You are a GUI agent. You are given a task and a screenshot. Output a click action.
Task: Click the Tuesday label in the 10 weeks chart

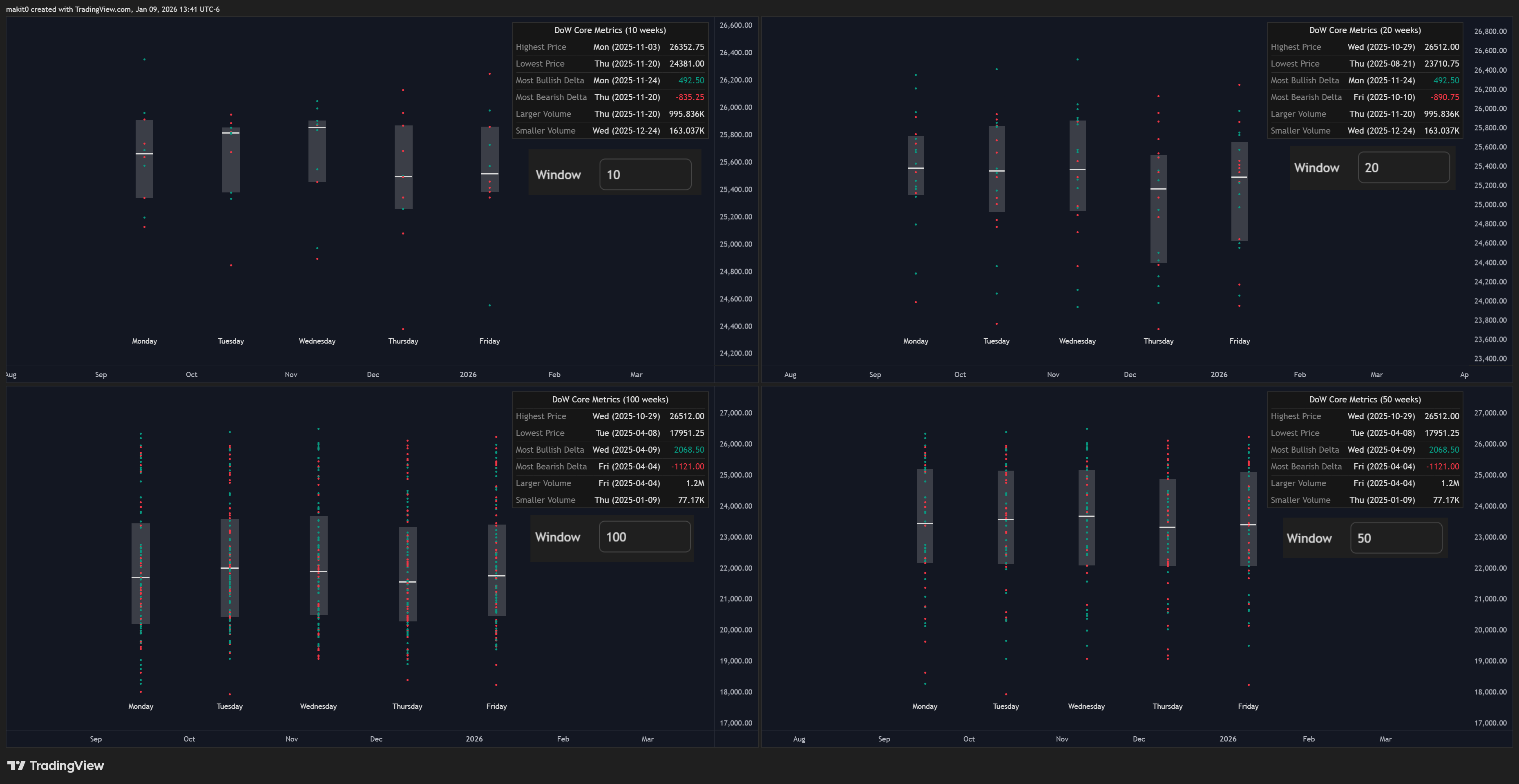(x=230, y=341)
